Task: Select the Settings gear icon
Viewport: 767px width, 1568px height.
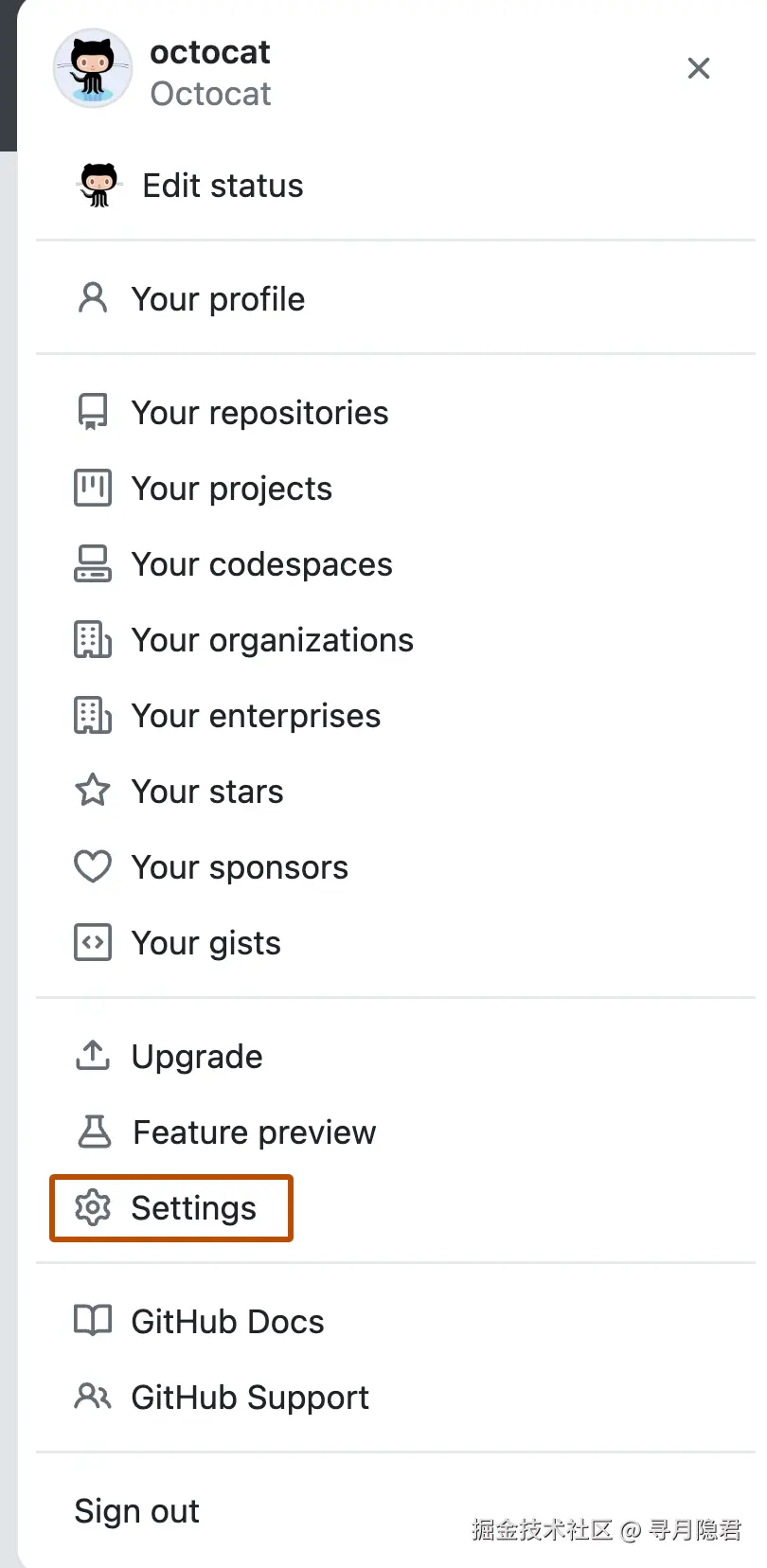Action: coord(92,1207)
